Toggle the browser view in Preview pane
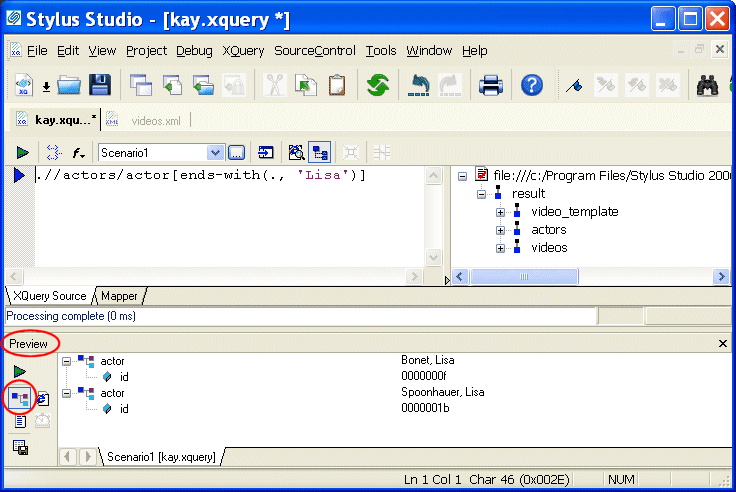736x492 pixels. pos(41,398)
